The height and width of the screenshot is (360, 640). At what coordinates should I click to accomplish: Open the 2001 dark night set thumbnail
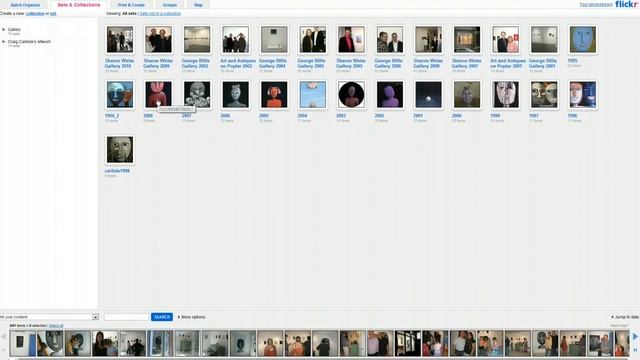click(x=428, y=95)
